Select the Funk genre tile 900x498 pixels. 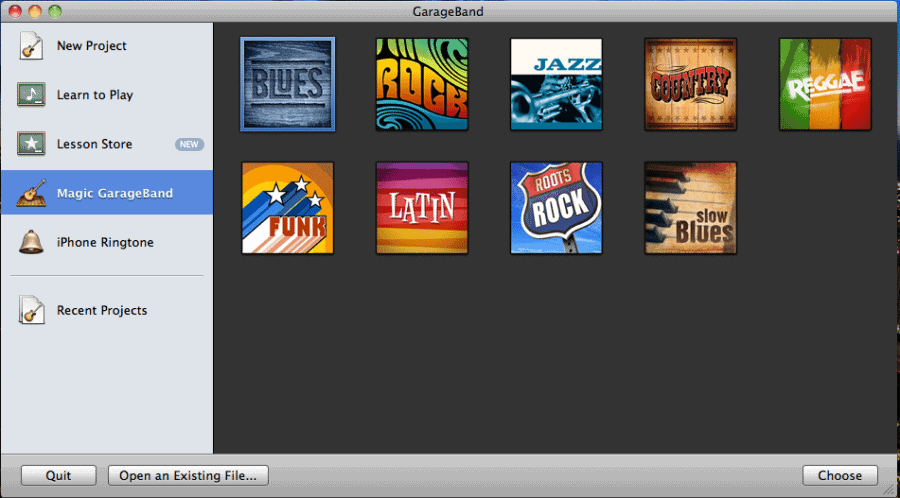click(x=288, y=208)
